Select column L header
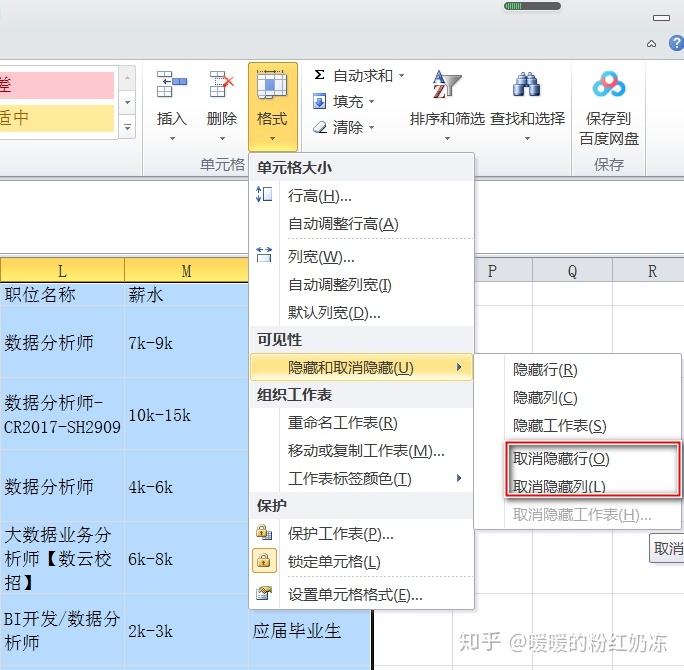This screenshot has height=670, width=684. pyautogui.click(x=62, y=270)
